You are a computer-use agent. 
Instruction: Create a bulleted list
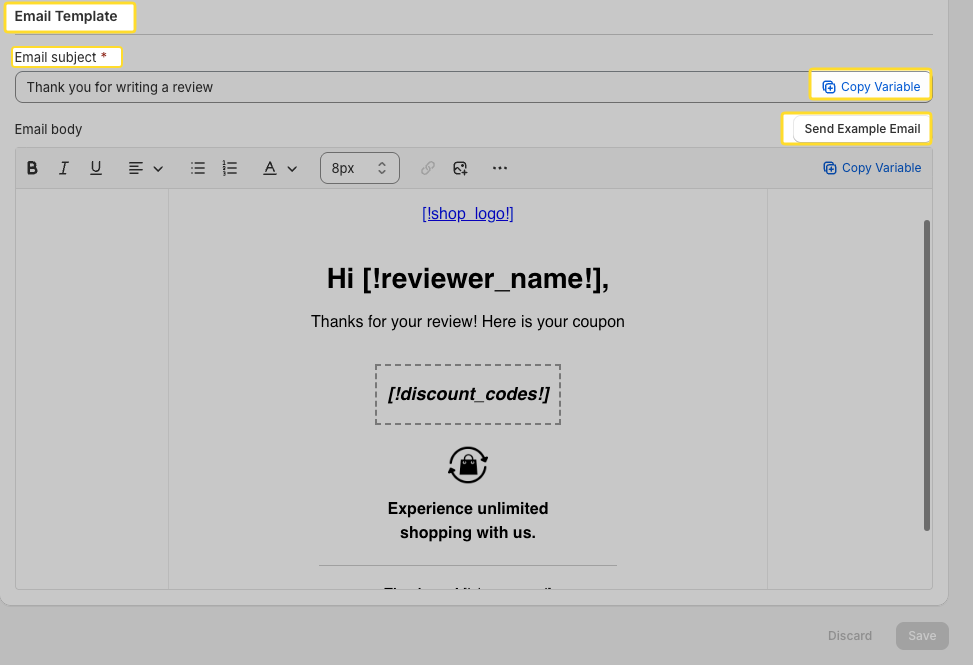pyautogui.click(x=197, y=167)
